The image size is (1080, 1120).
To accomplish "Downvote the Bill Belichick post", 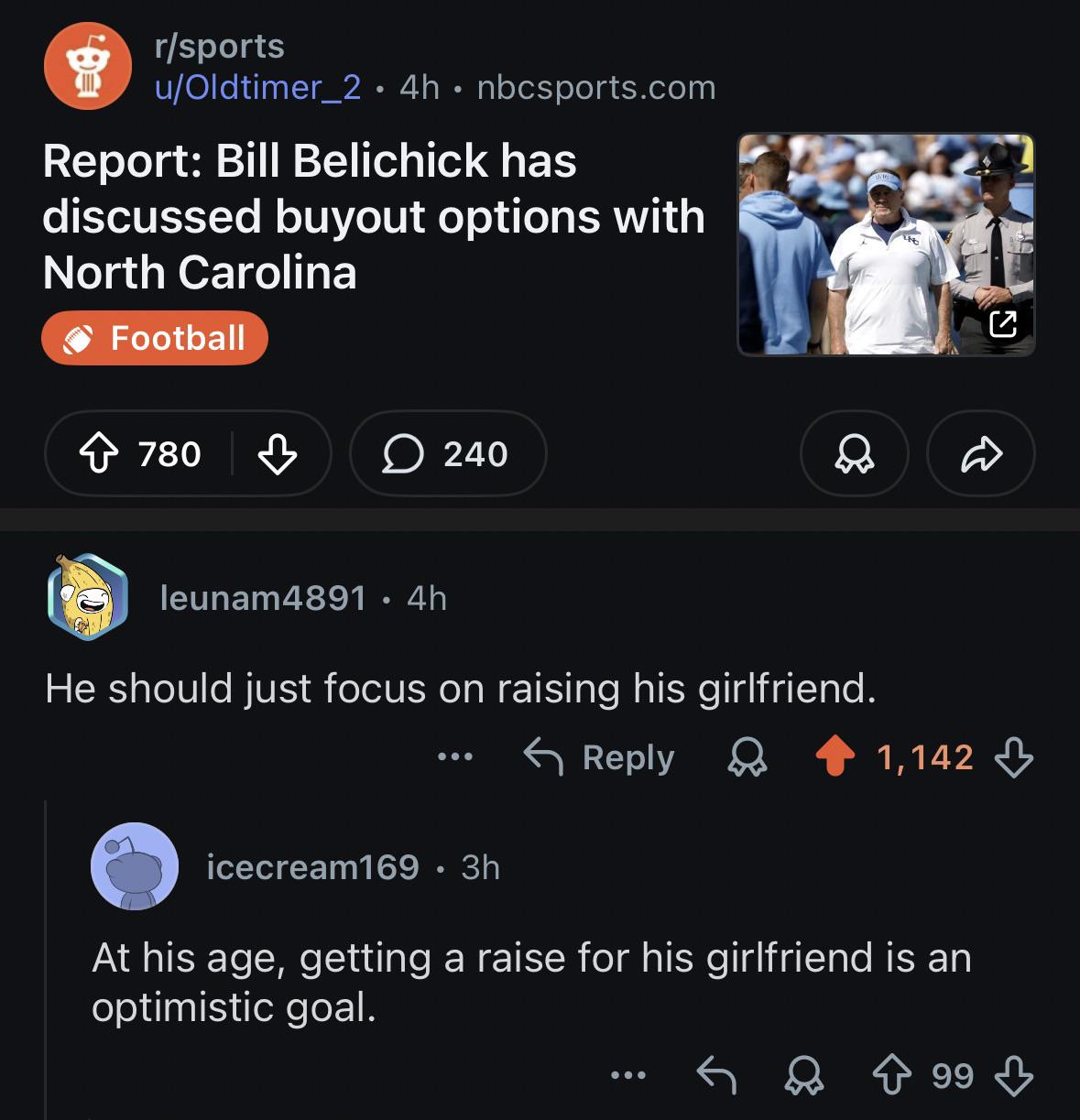I will click(x=277, y=453).
